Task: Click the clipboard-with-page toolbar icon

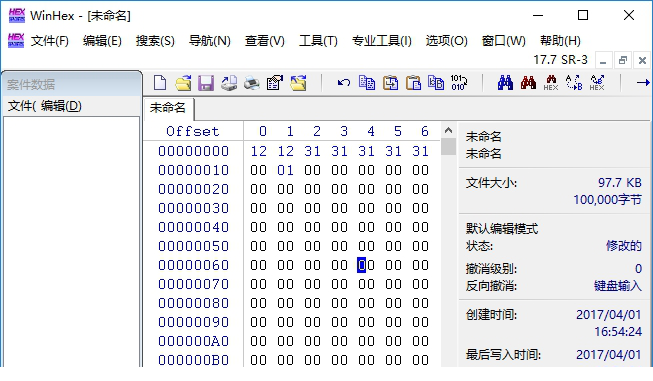Action: tap(413, 83)
